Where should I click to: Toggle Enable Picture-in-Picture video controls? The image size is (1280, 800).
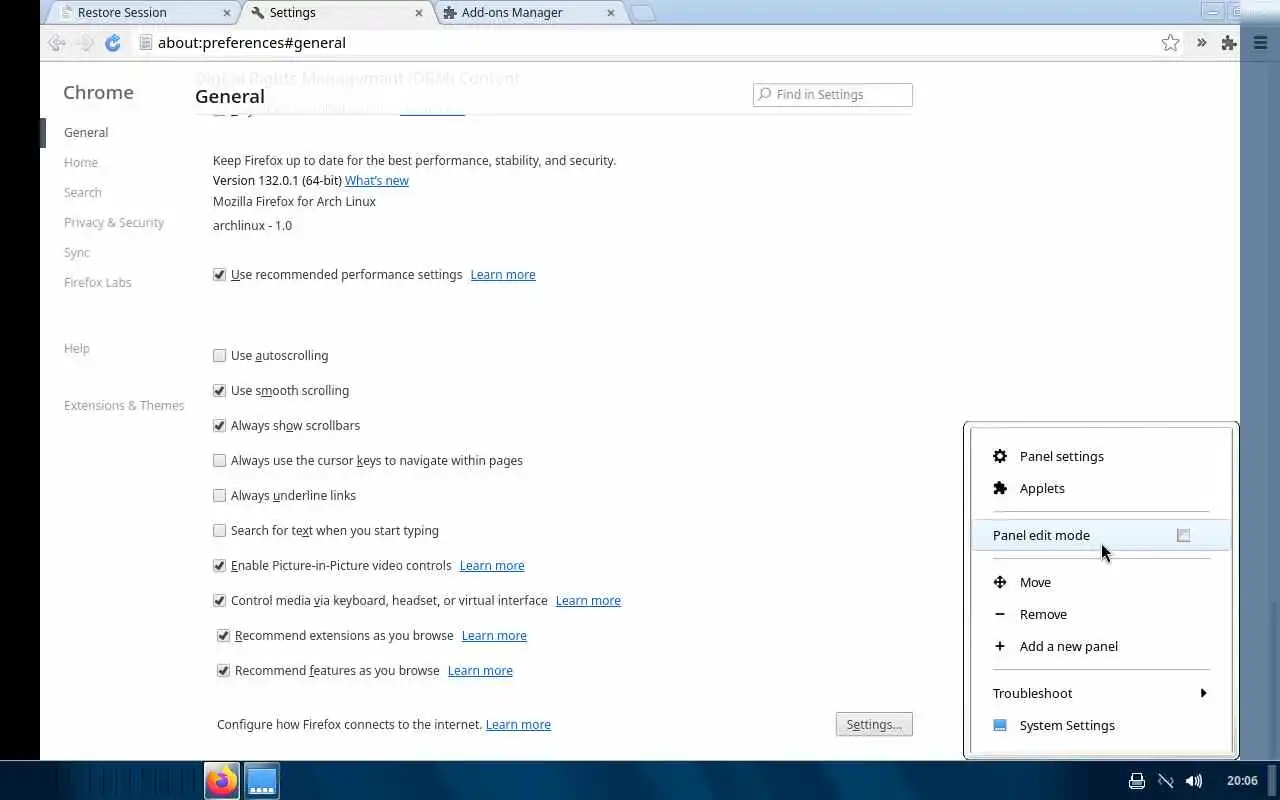click(219, 565)
